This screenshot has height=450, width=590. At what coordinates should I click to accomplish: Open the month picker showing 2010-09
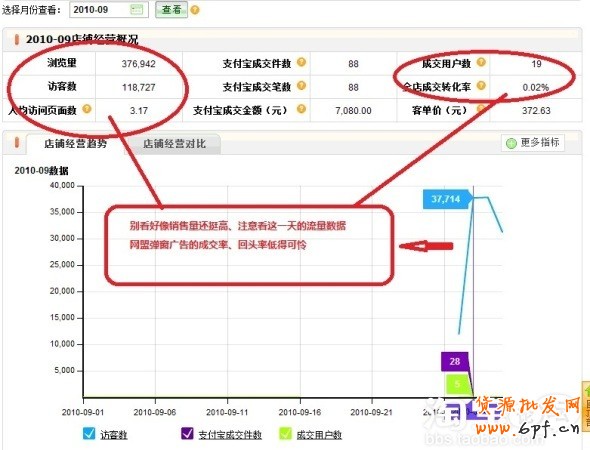click(x=109, y=9)
